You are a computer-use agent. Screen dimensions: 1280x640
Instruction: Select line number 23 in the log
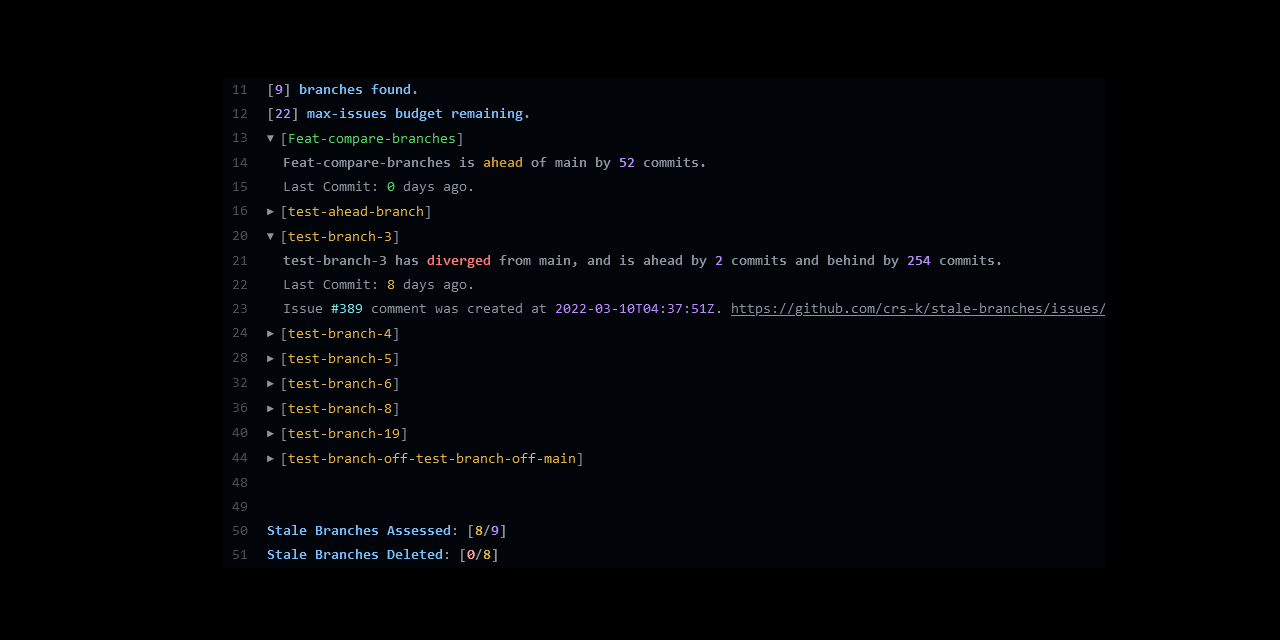click(240, 308)
